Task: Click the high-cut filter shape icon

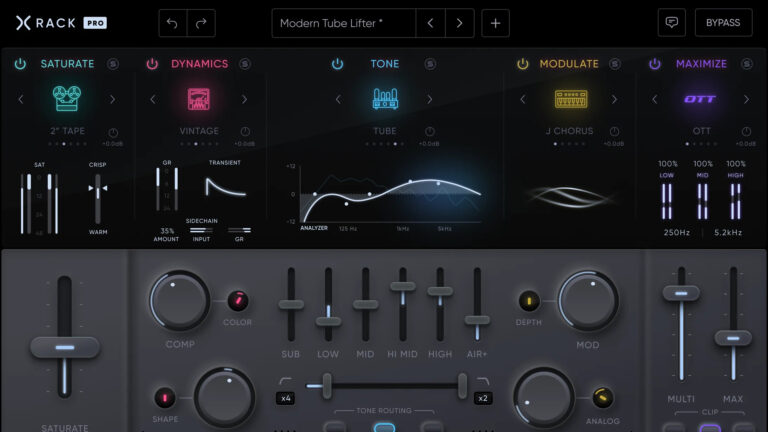Action: pos(482,381)
